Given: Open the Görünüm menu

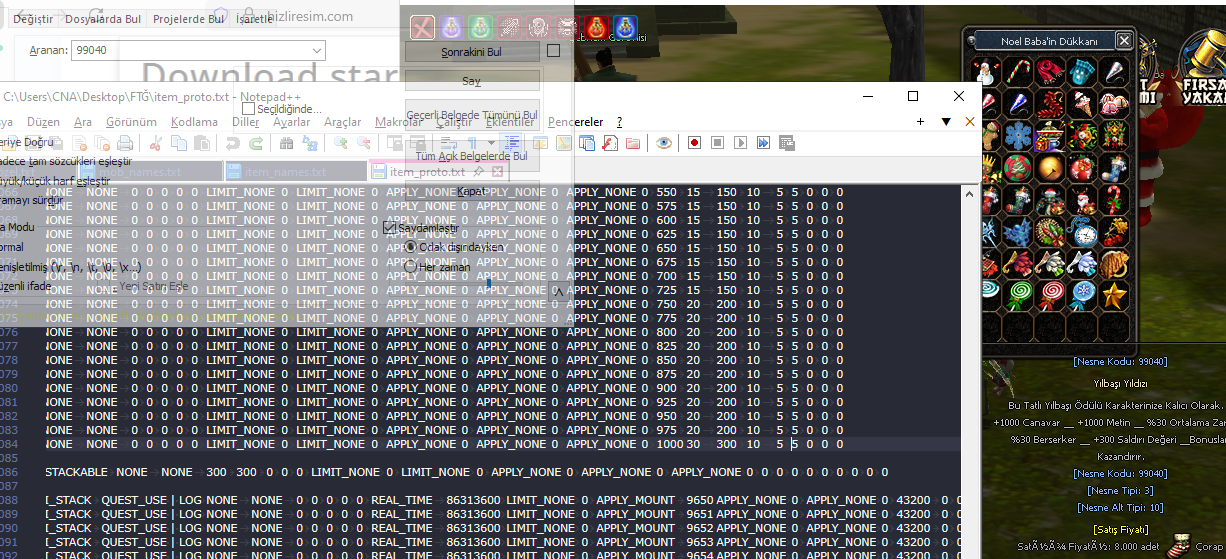Looking at the screenshot, I should tap(131, 122).
